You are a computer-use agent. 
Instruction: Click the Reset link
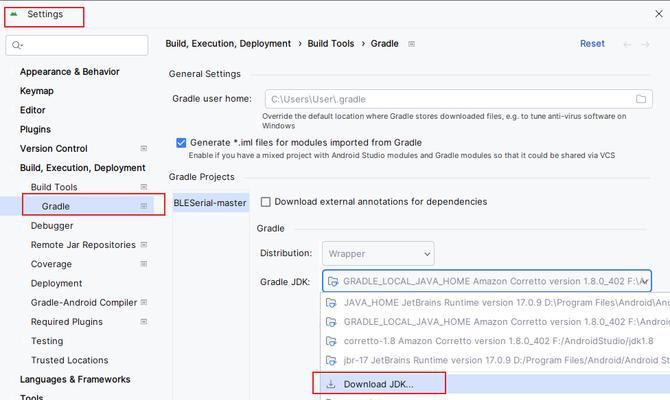click(592, 44)
